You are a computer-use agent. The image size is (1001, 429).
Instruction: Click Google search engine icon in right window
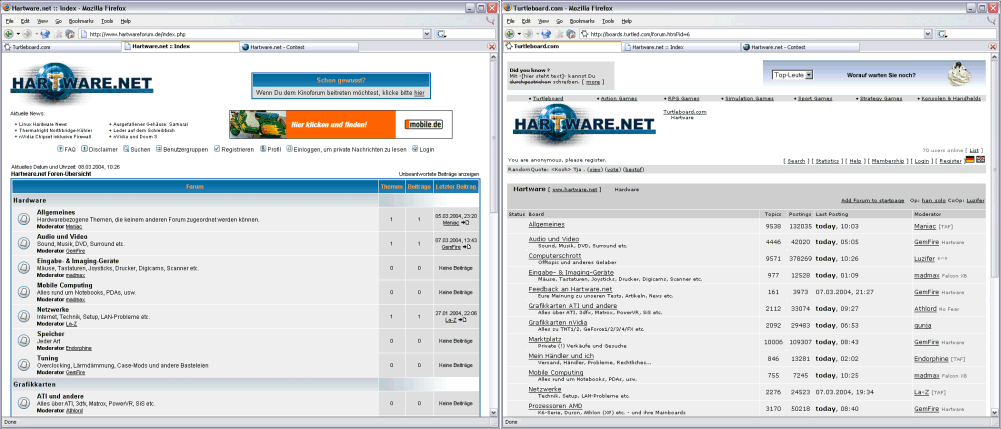(x=942, y=34)
